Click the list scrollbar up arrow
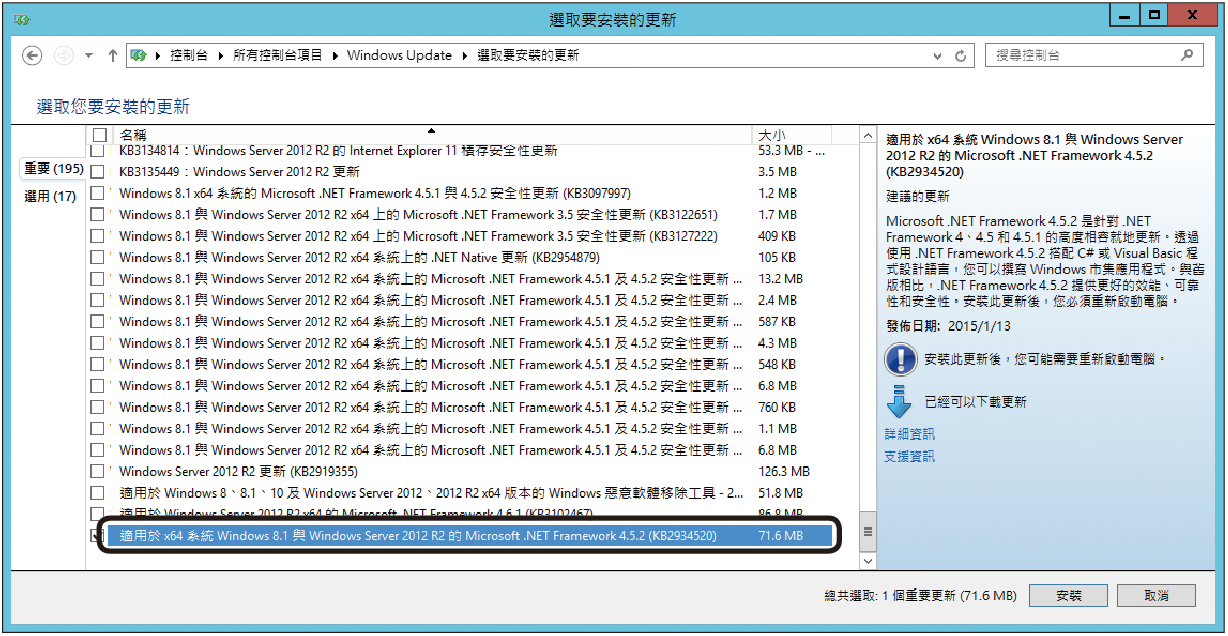Viewport: 1228px width, 636px height. (867, 136)
